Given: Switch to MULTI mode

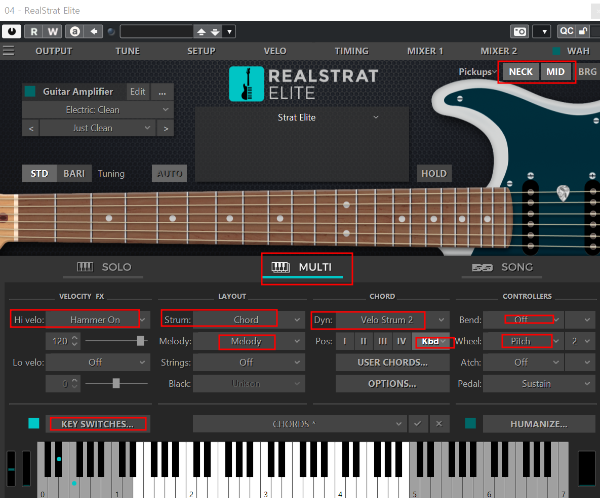Looking at the screenshot, I should pyautogui.click(x=302, y=267).
